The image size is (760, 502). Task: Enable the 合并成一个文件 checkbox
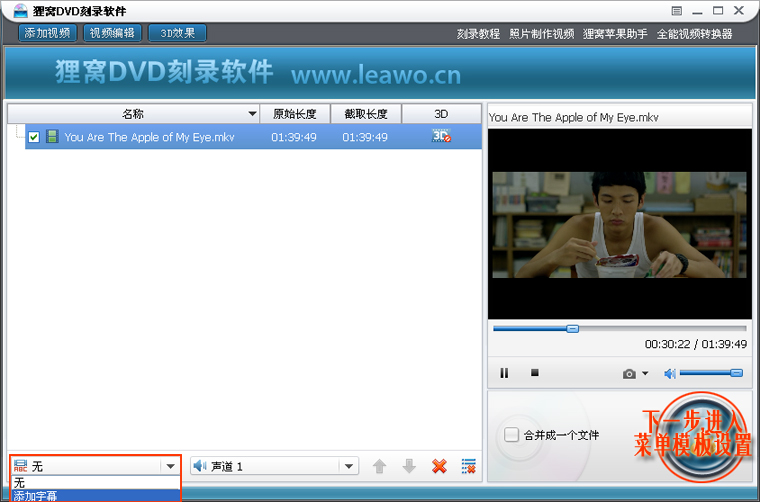click(511, 435)
